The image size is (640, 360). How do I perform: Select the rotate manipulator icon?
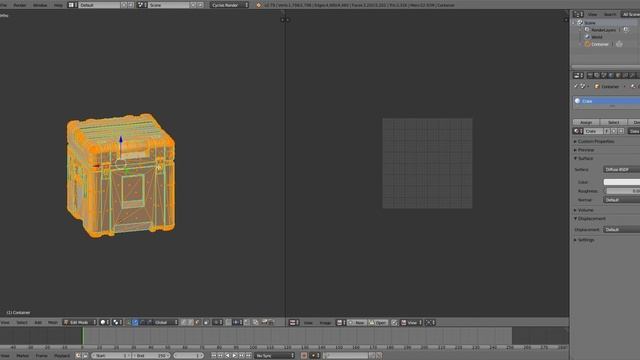[x=142, y=322]
